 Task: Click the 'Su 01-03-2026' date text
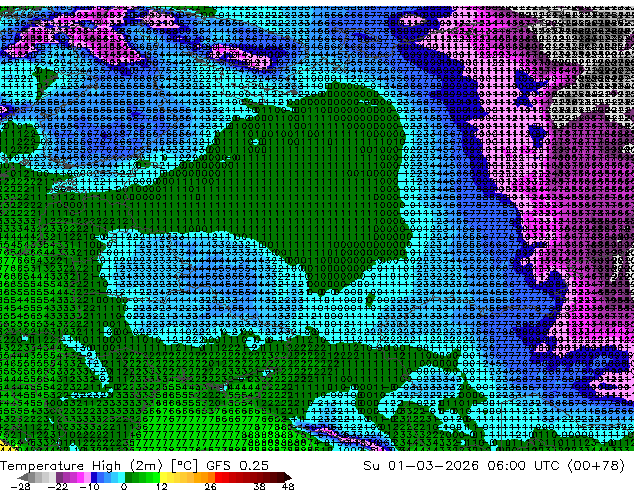coord(421,466)
